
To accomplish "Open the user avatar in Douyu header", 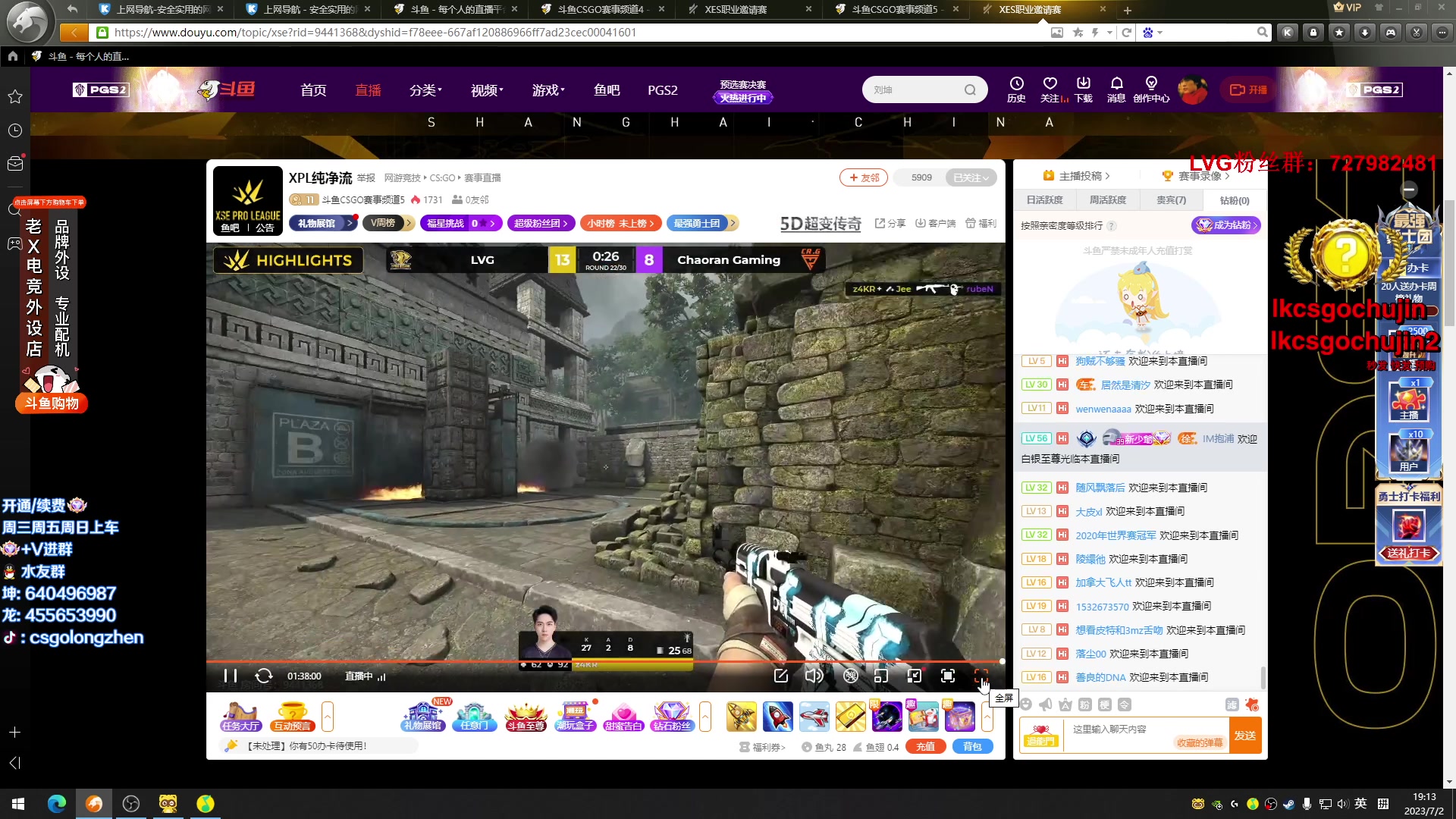I will 1193,90.
